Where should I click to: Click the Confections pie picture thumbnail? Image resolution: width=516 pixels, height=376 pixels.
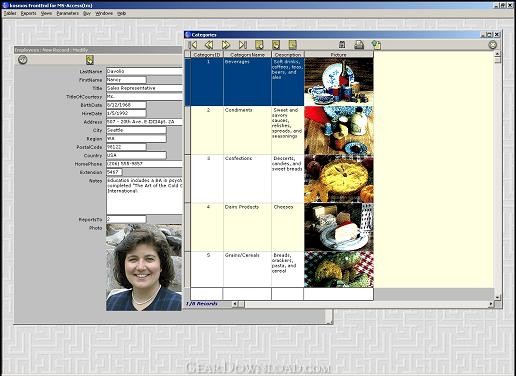pos(339,179)
